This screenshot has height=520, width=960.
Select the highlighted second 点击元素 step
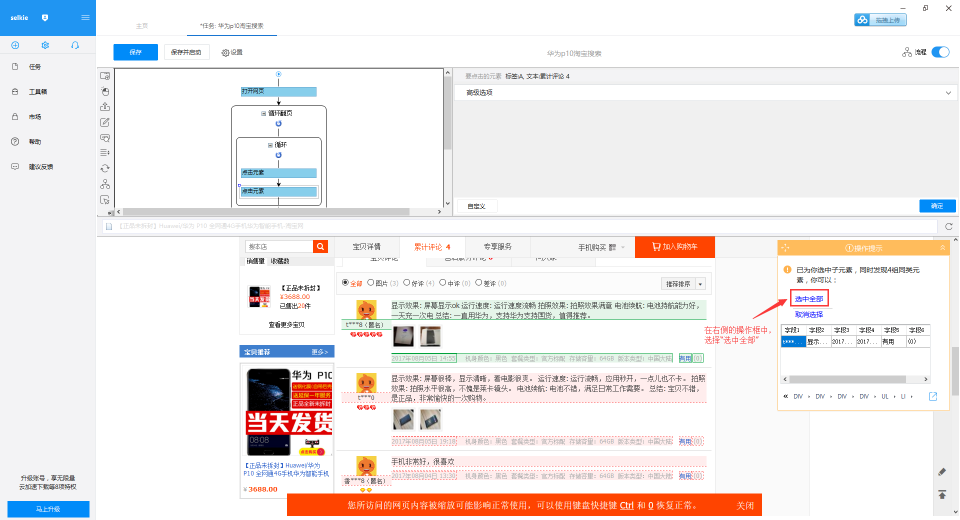click(279, 191)
